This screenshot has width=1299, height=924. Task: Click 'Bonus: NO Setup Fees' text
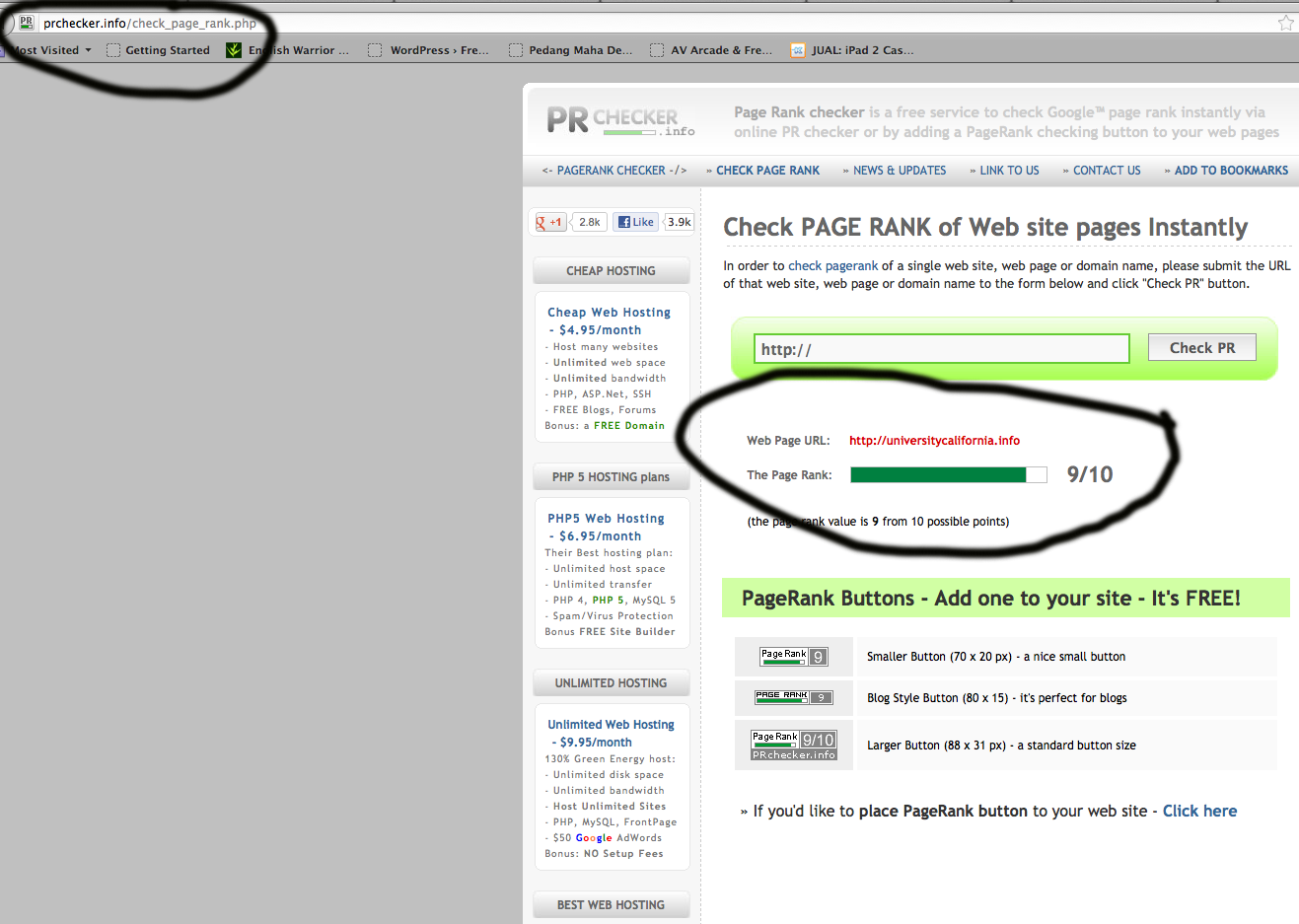[x=604, y=854]
